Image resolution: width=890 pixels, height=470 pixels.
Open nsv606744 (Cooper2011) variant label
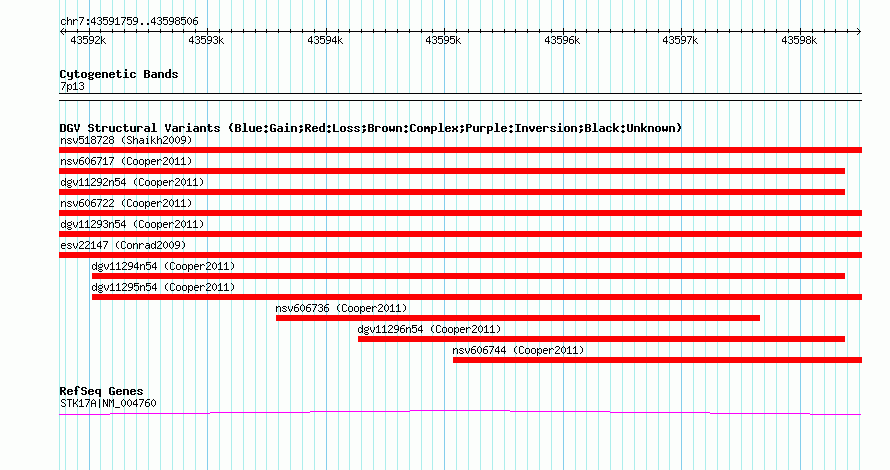point(518,350)
